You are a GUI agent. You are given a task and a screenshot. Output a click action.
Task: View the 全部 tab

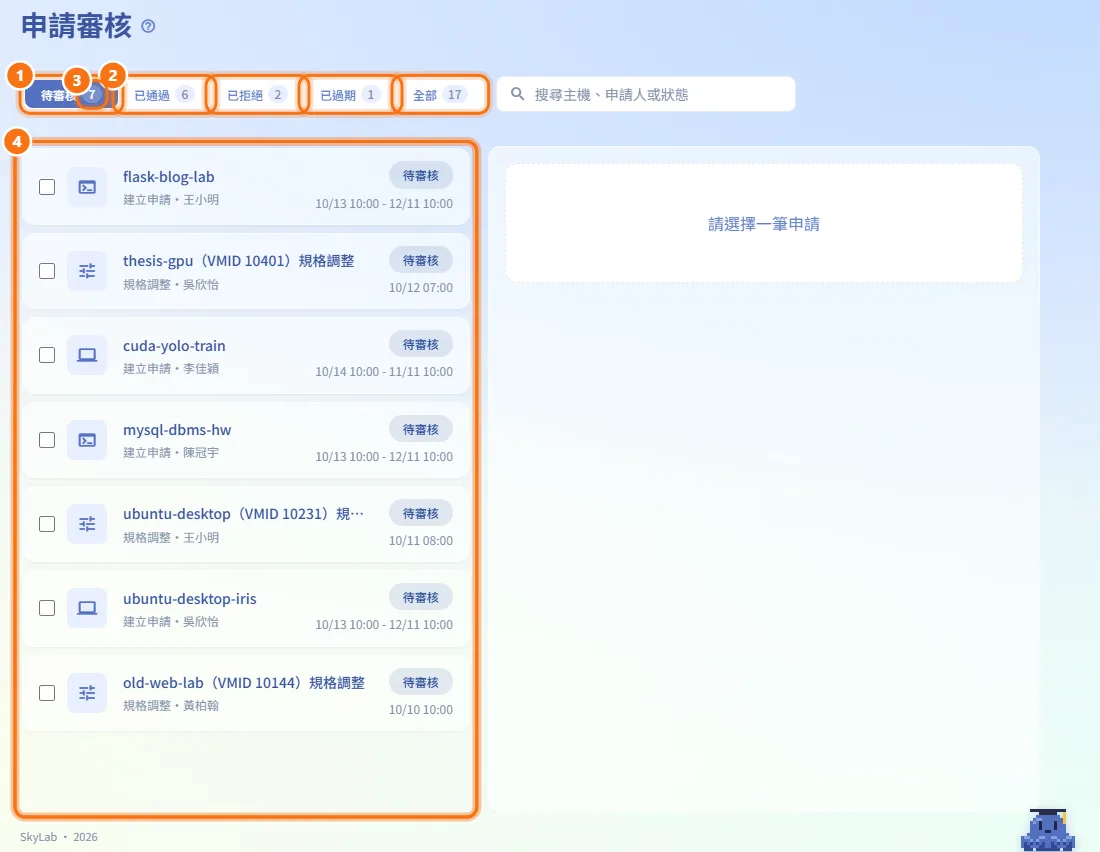click(x=441, y=95)
